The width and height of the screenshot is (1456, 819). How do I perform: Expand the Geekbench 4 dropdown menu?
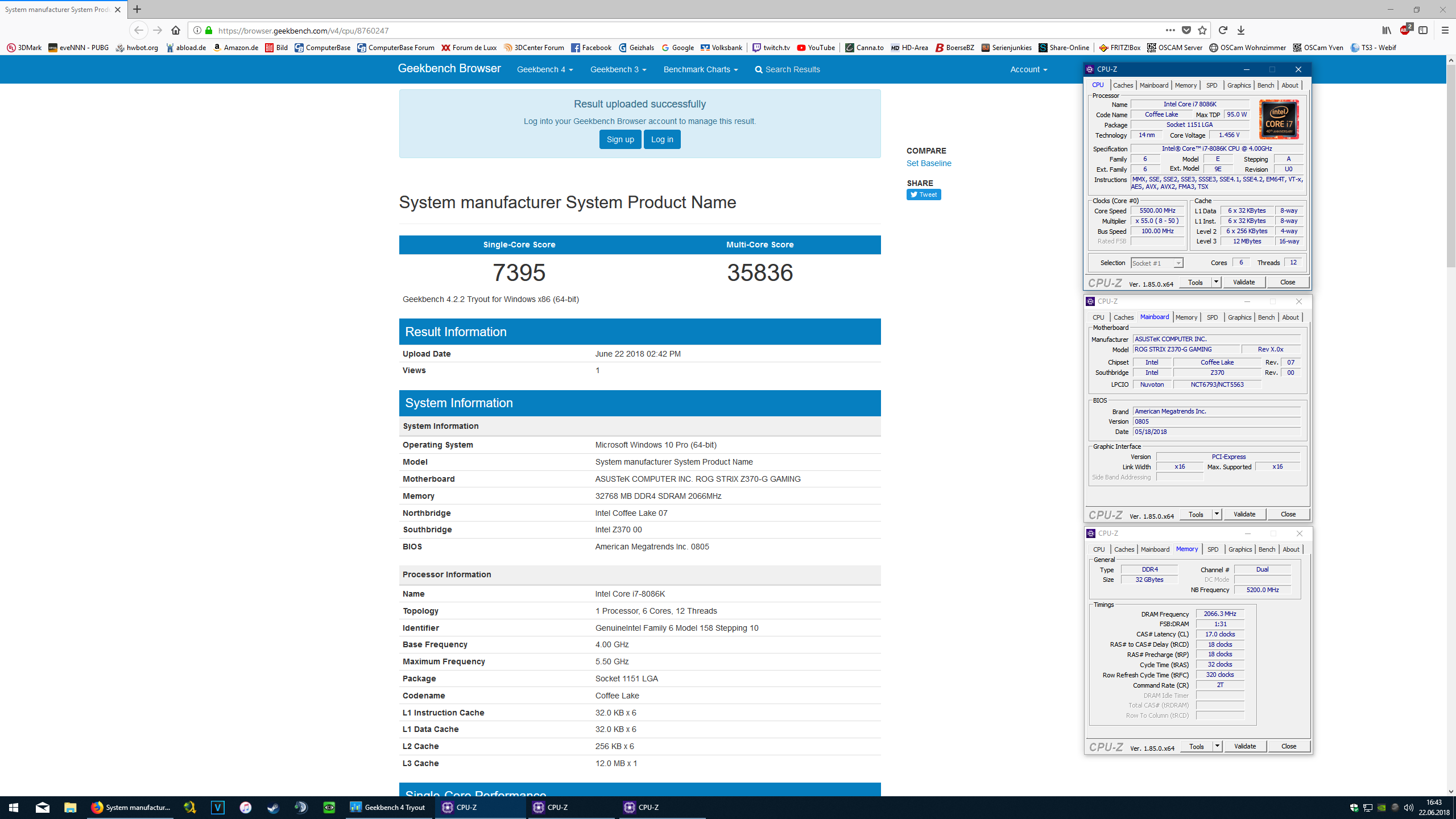[544, 69]
